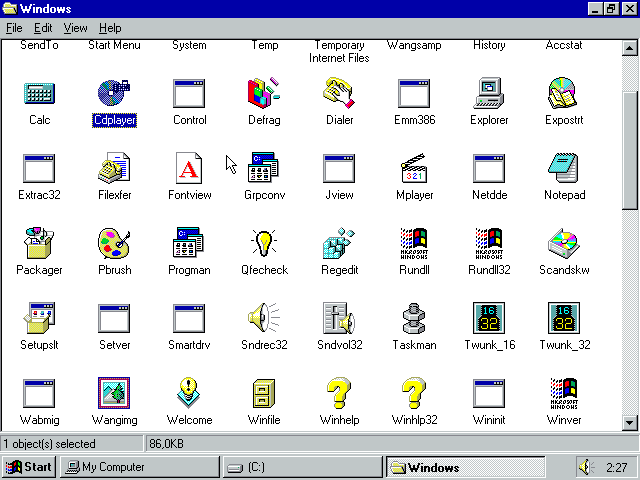Select the Defrag icon

(x=264, y=93)
